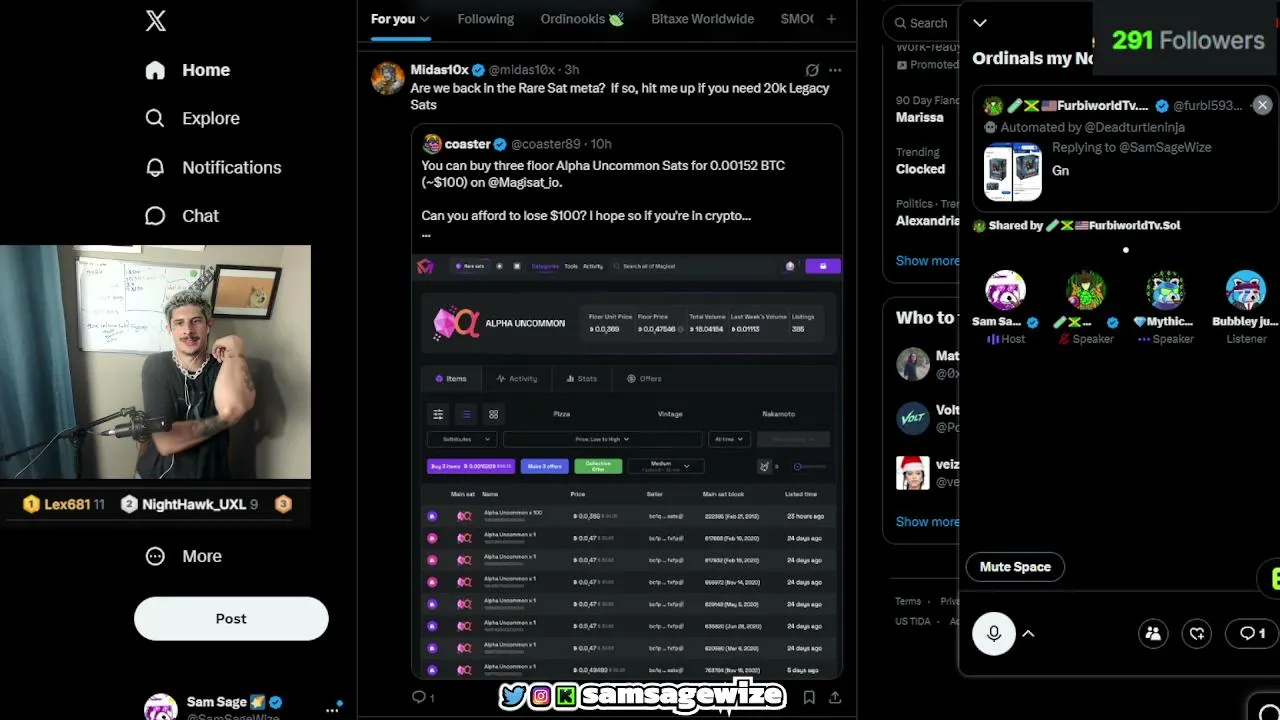Click the Post button

pyautogui.click(x=231, y=619)
